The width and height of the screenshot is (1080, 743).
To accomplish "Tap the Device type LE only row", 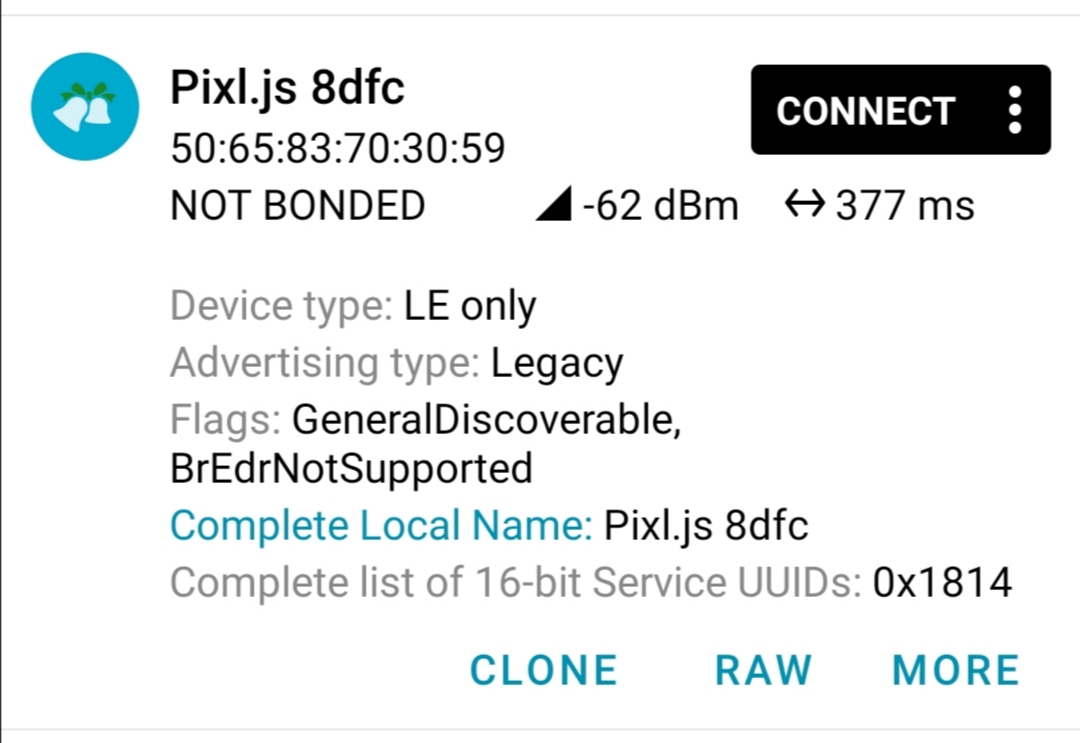I will [353, 306].
